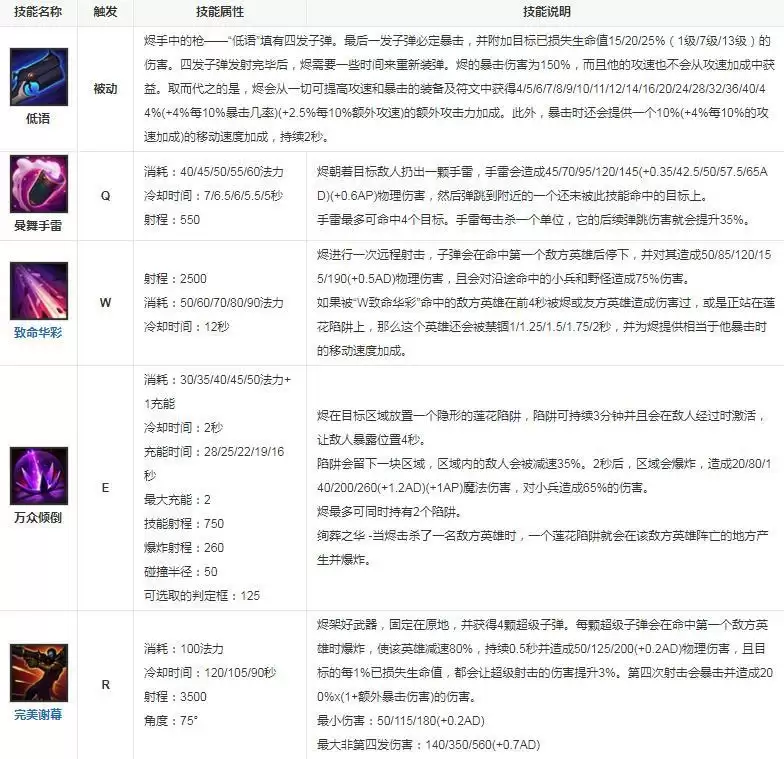
Task: Click 最大非第四发伤害 line
Action: point(428,744)
